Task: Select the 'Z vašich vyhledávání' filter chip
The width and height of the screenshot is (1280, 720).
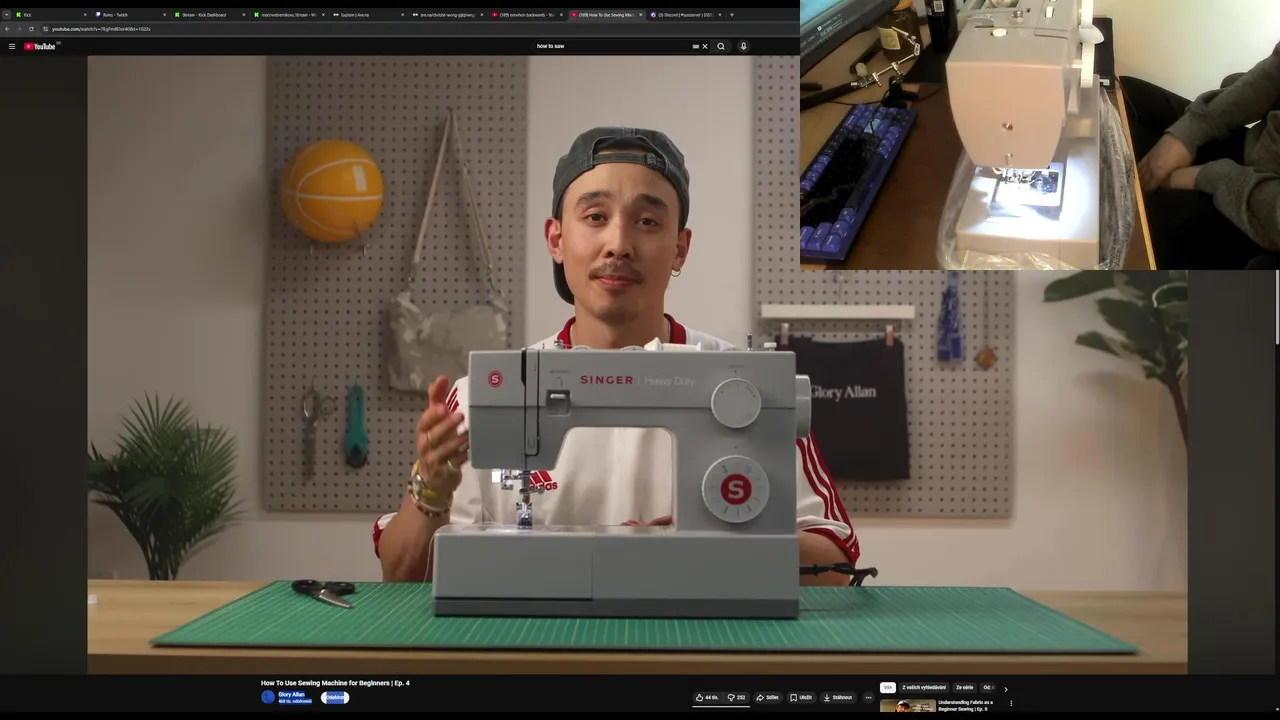Action: click(924, 688)
